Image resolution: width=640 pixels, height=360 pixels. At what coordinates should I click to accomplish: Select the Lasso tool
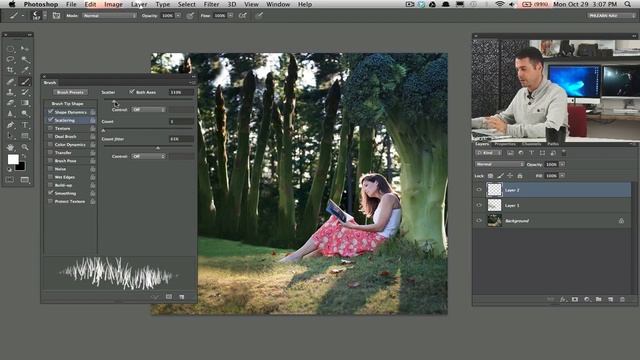10,60
